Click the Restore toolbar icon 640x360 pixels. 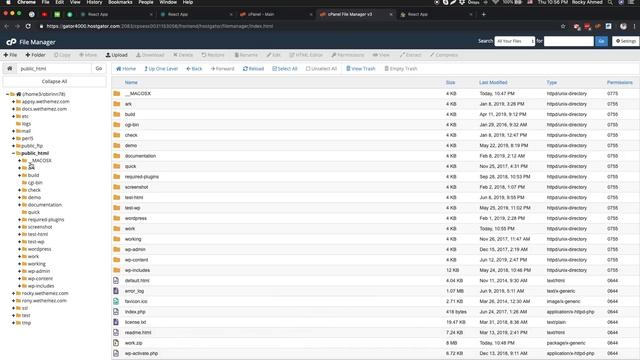click(213, 55)
